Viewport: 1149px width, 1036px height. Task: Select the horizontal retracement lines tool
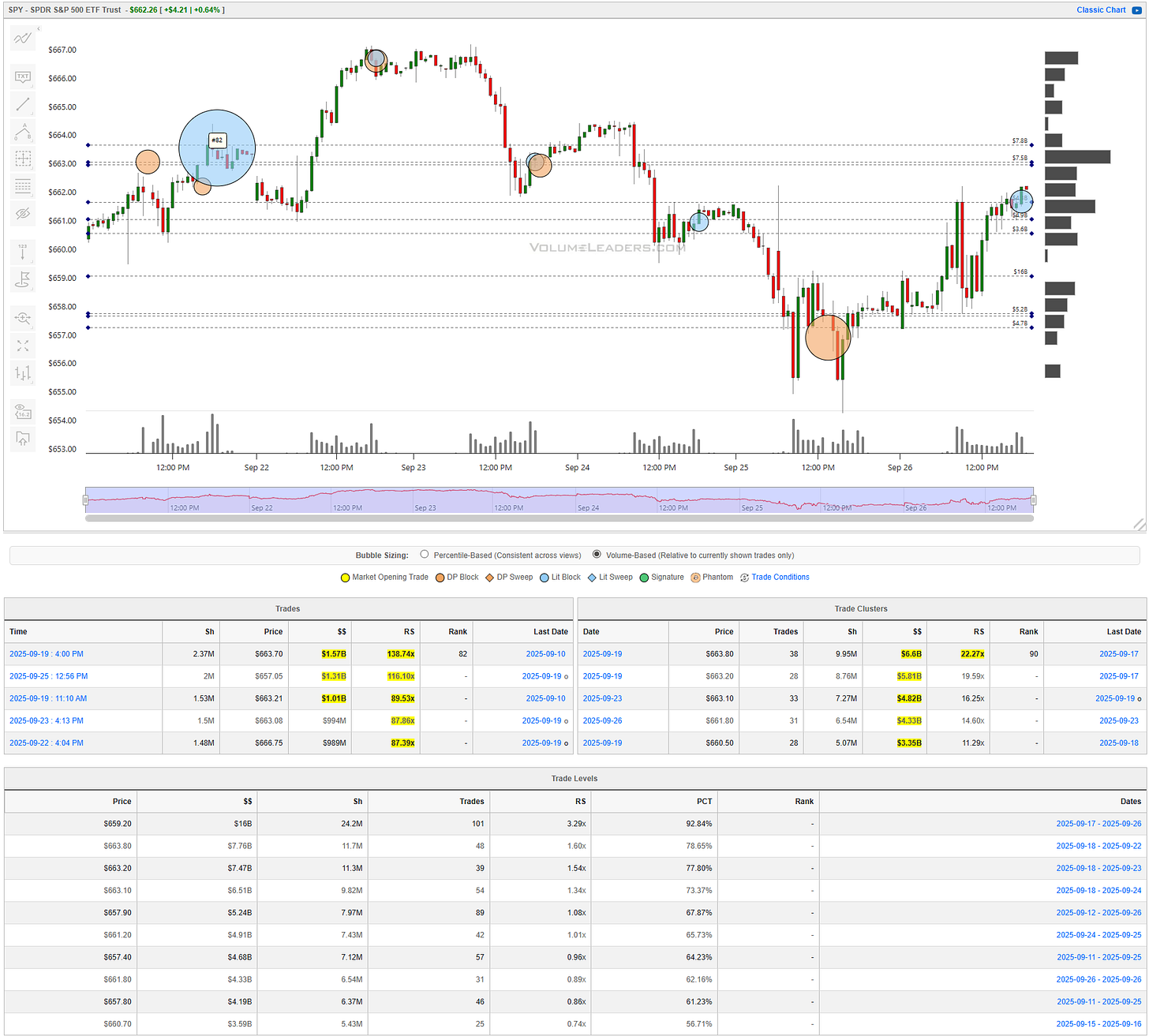(23, 186)
